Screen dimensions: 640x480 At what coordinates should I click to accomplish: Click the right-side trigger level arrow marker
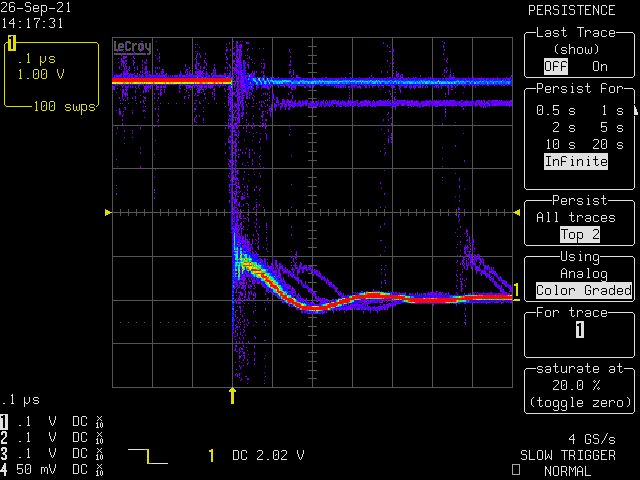pyautogui.click(x=515, y=213)
